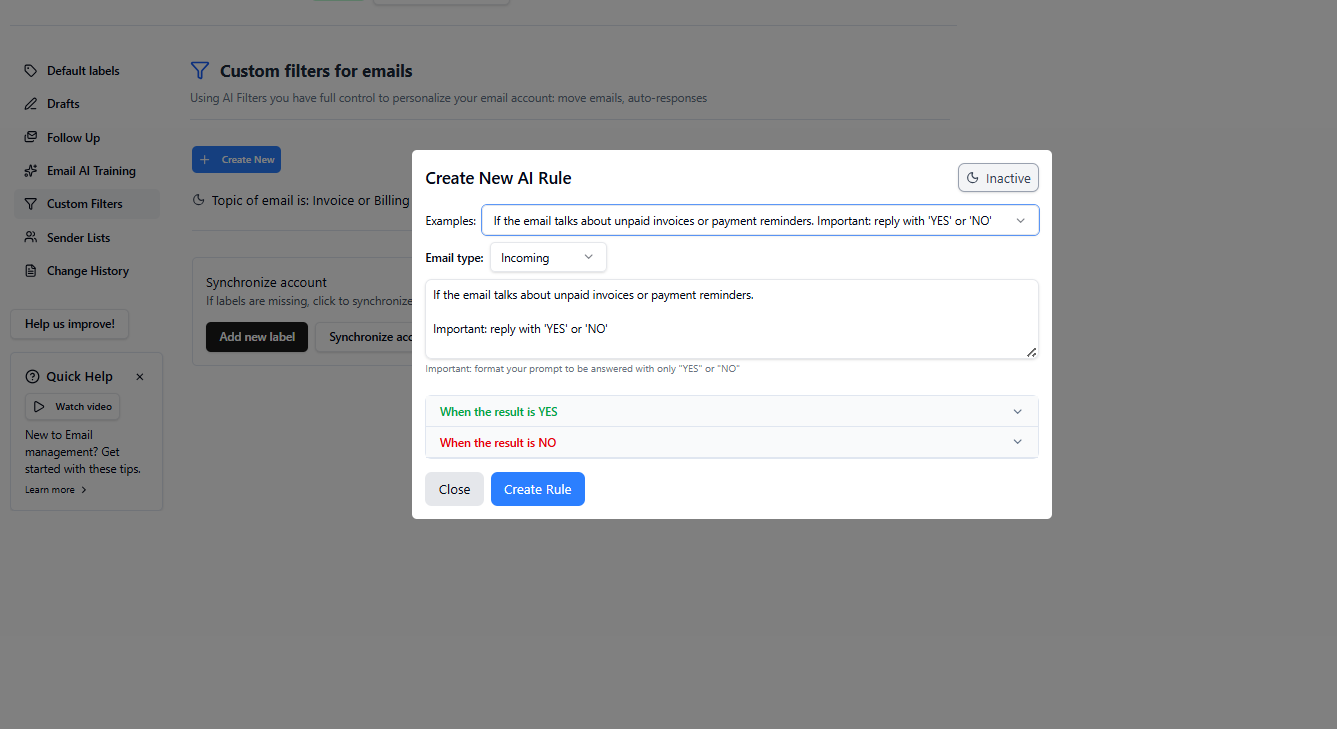Click the Change History document icon
The image size is (1337, 729).
coord(31,271)
